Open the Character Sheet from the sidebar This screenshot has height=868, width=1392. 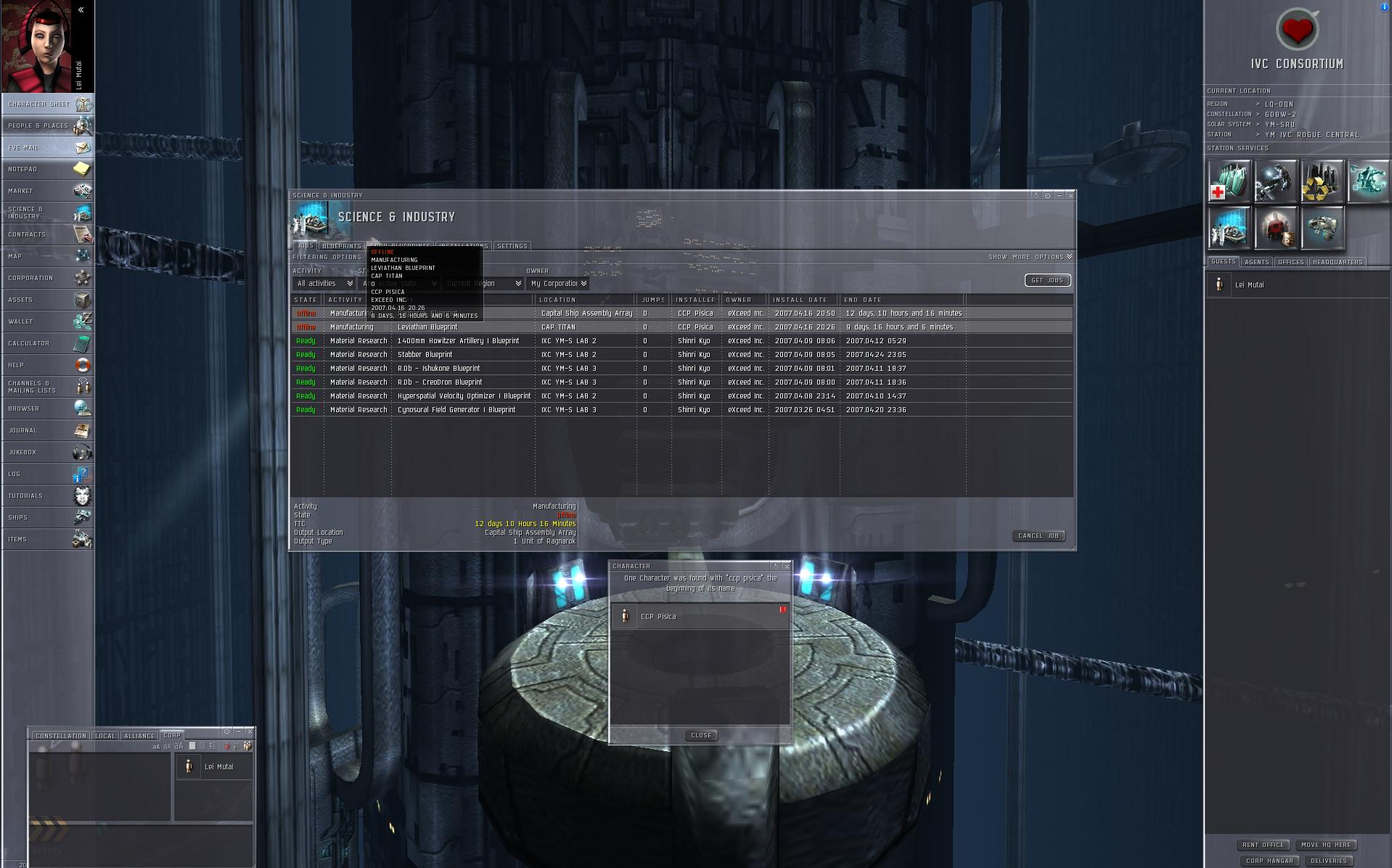pos(47,104)
